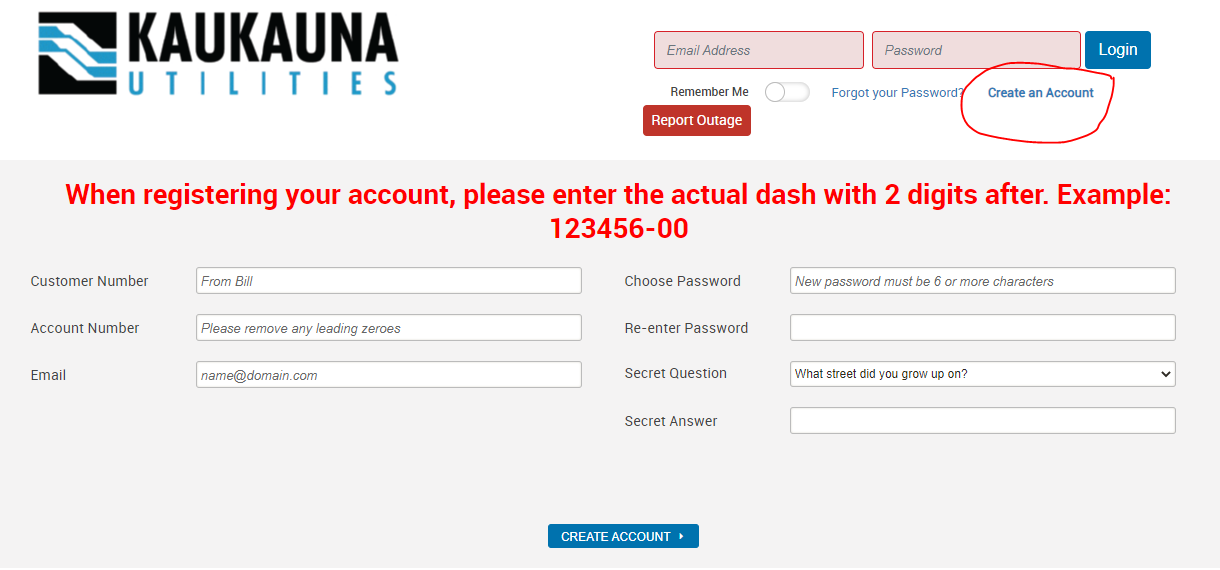Viewport: 1220px width, 570px height.
Task: Click the Re-enter Password field
Action: pyautogui.click(x=982, y=328)
